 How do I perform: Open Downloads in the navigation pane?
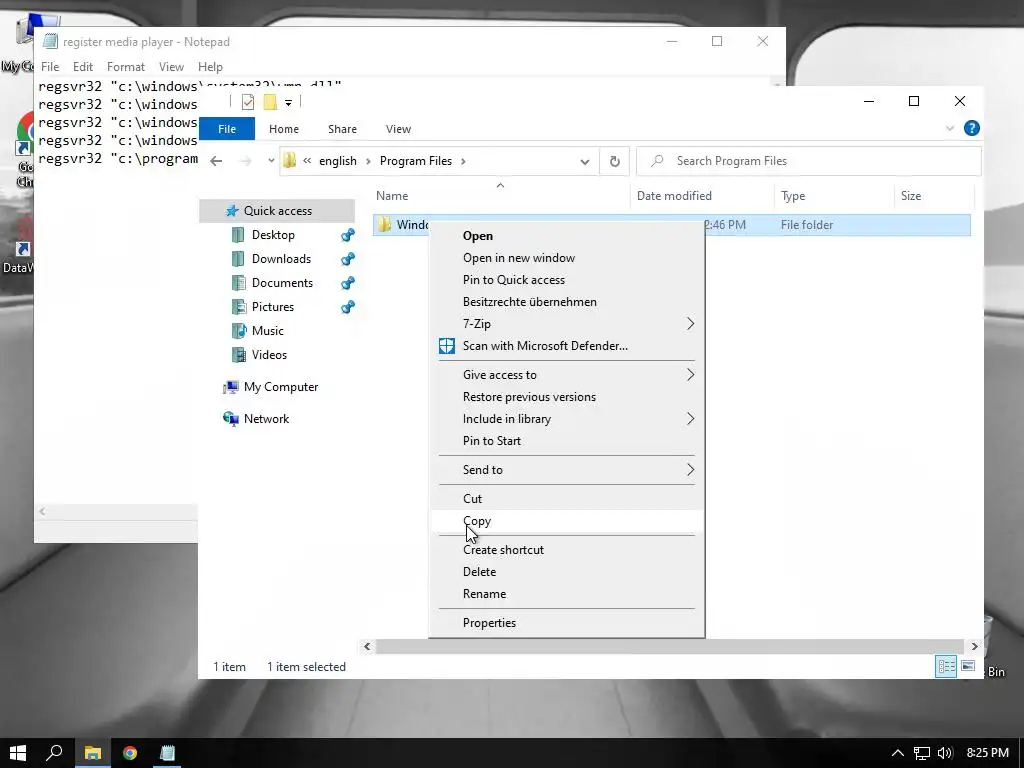(x=281, y=259)
